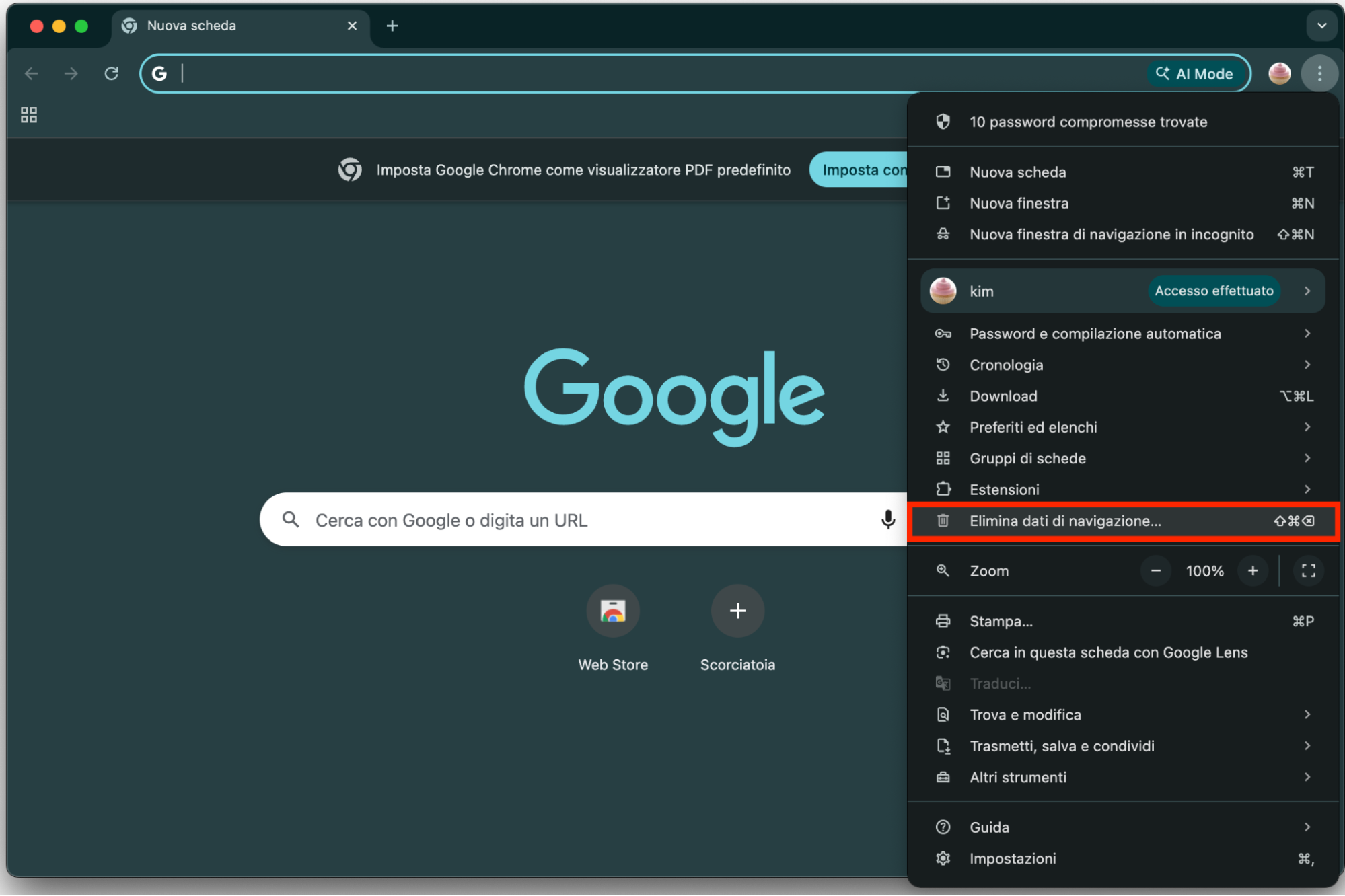
Task: Expand Trasmetti, salva e condividi submenu
Action: click(x=1122, y=746)
